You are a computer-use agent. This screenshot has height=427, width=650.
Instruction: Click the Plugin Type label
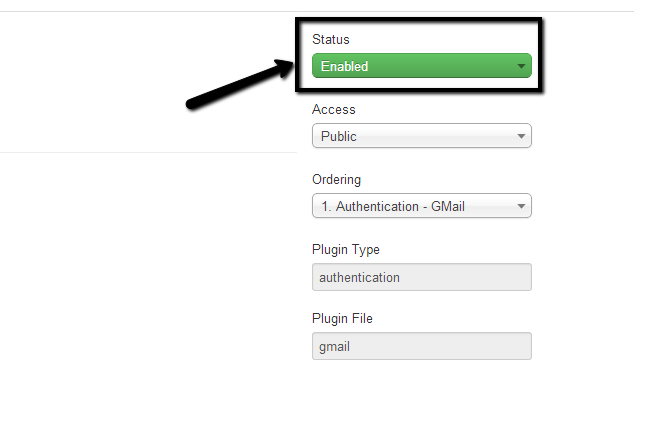click(346, 249)
